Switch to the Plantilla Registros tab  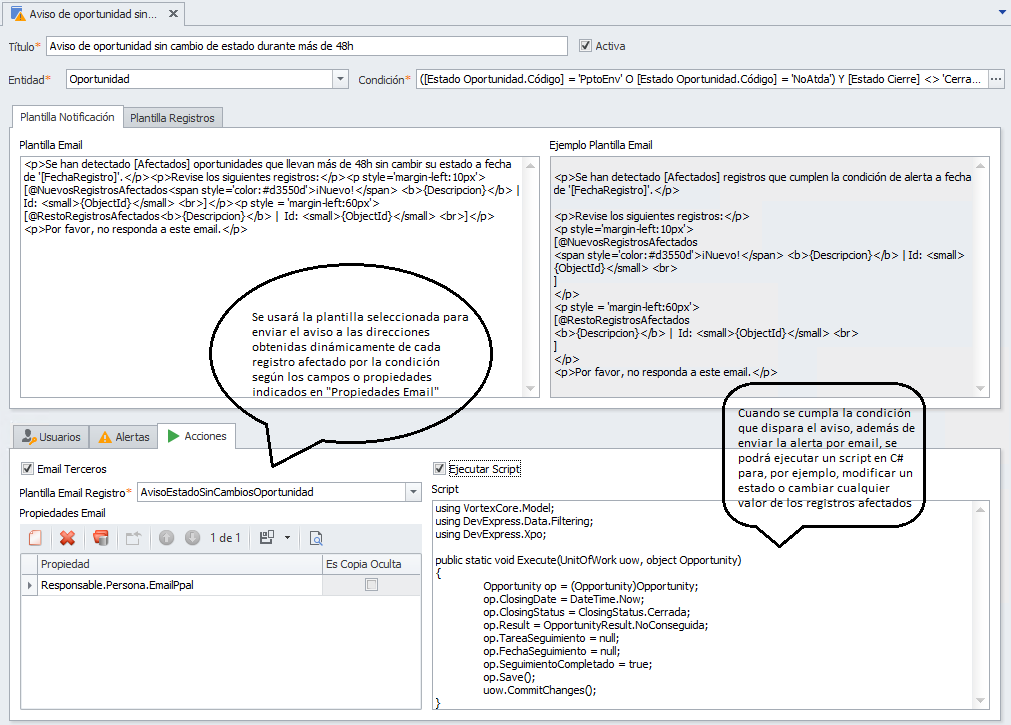[x=172, y=118]
